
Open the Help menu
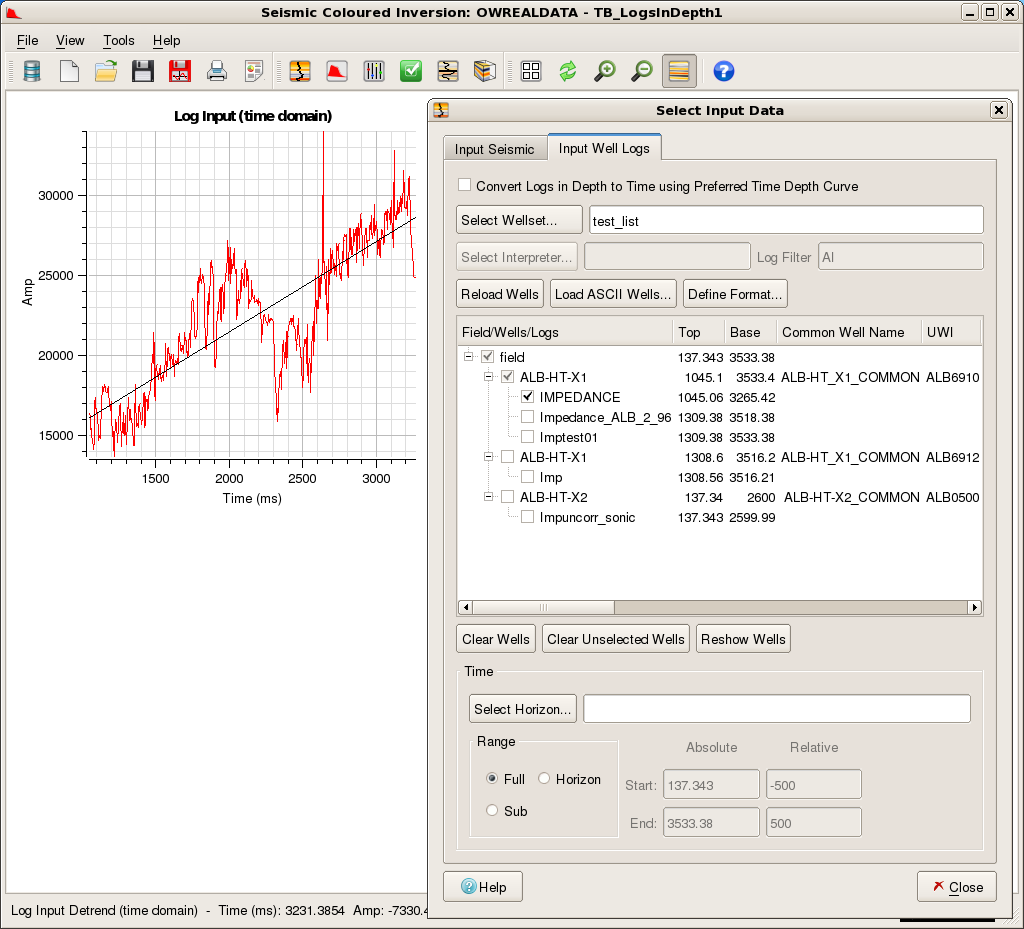(167, 40)
